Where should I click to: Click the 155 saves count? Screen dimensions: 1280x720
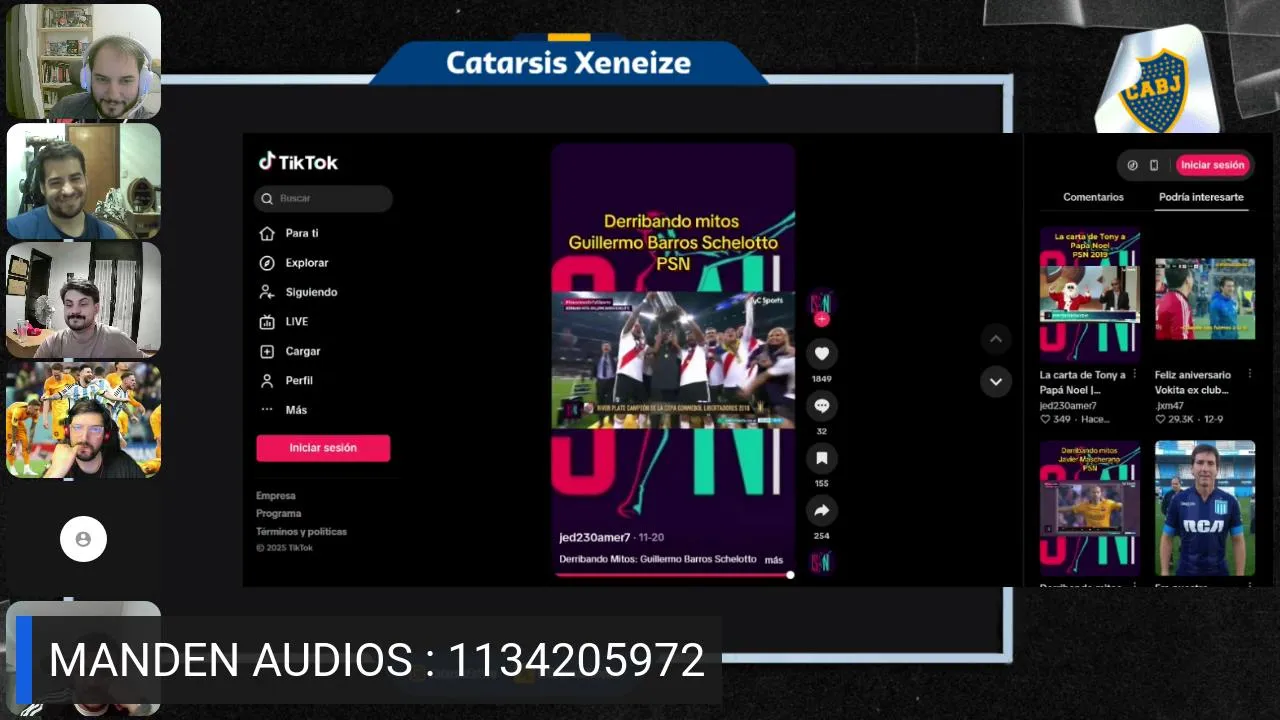coord(822,483)
